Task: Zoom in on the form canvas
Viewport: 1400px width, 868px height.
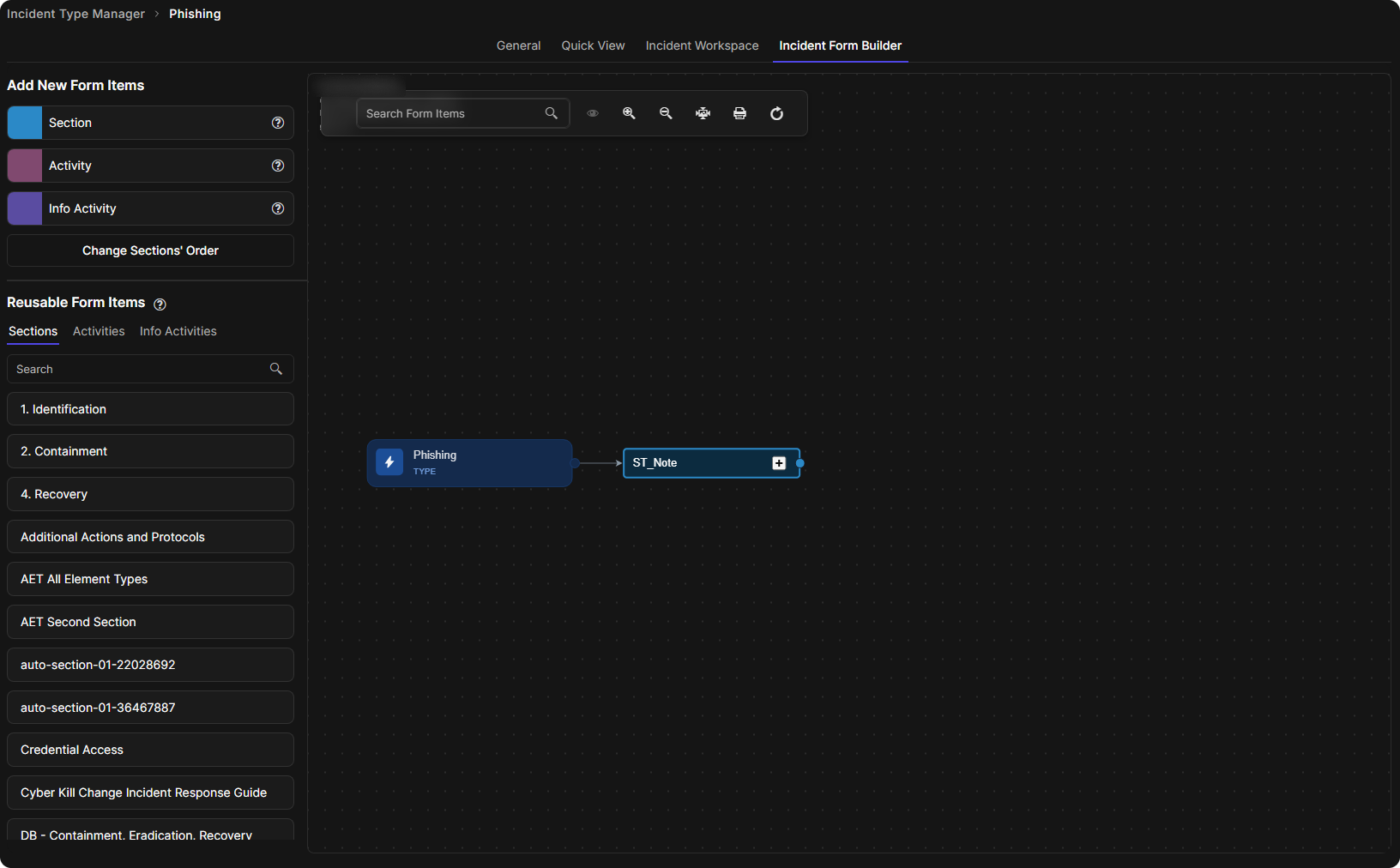Action: (629, 113)
